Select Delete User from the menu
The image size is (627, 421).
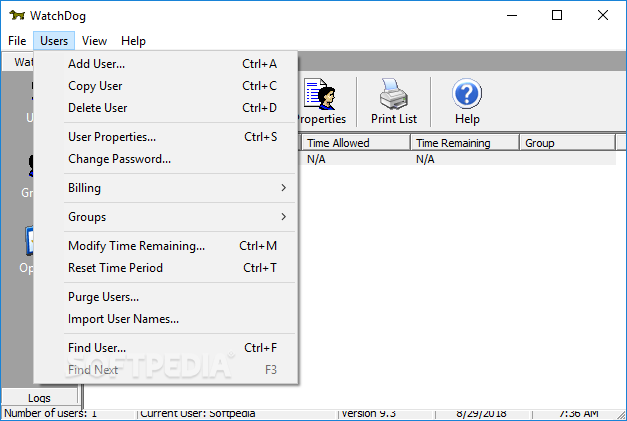point(166,108)
